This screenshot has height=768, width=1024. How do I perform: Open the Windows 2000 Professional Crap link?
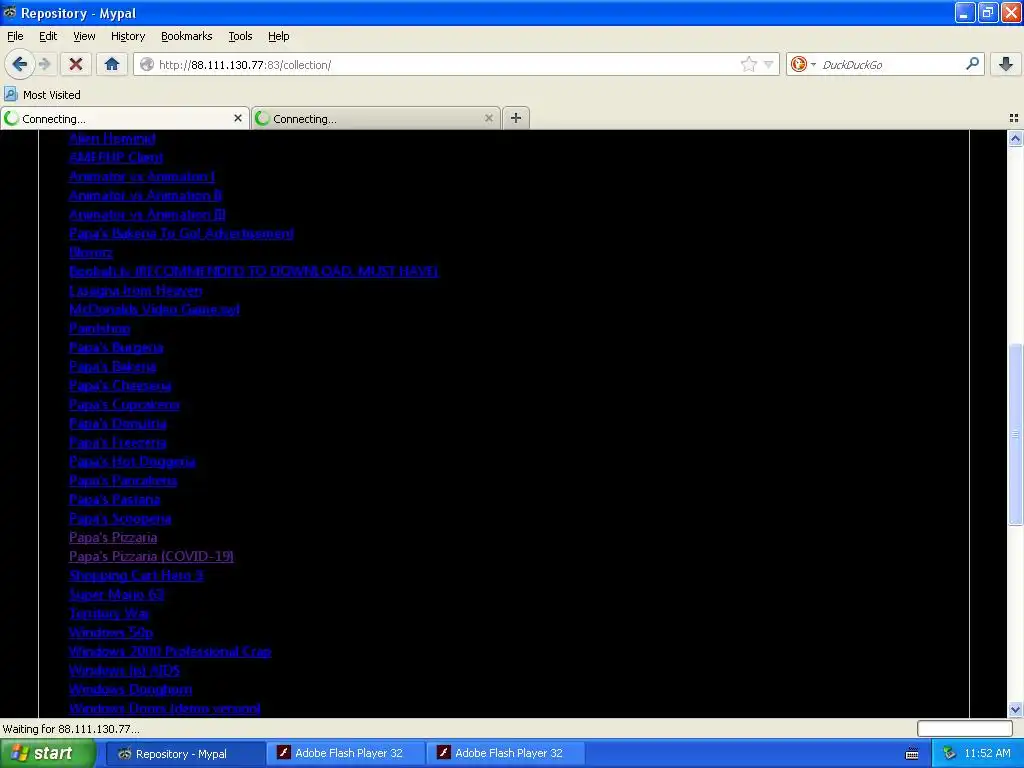170,651
